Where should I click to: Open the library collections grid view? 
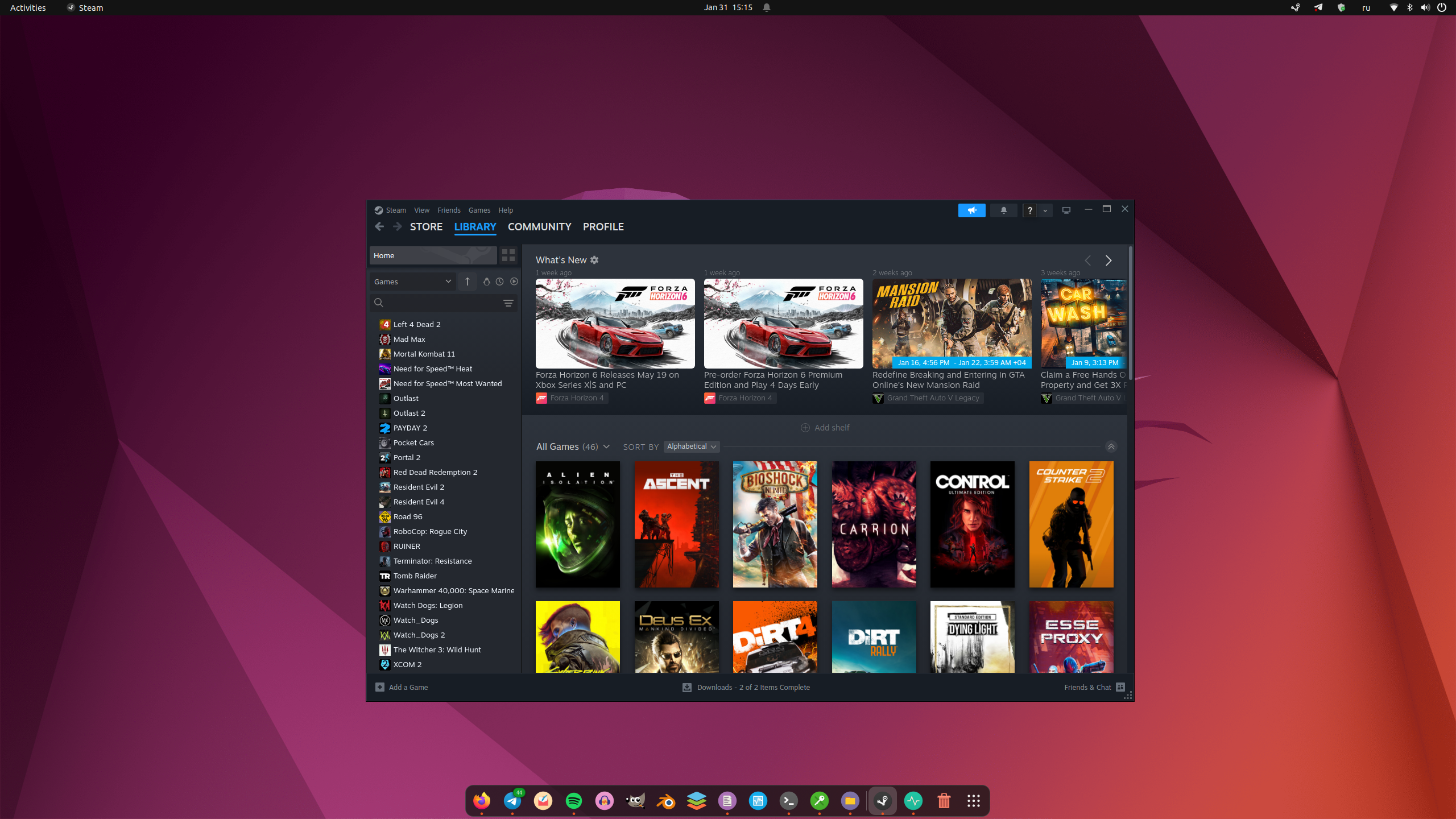click(508, 255)
